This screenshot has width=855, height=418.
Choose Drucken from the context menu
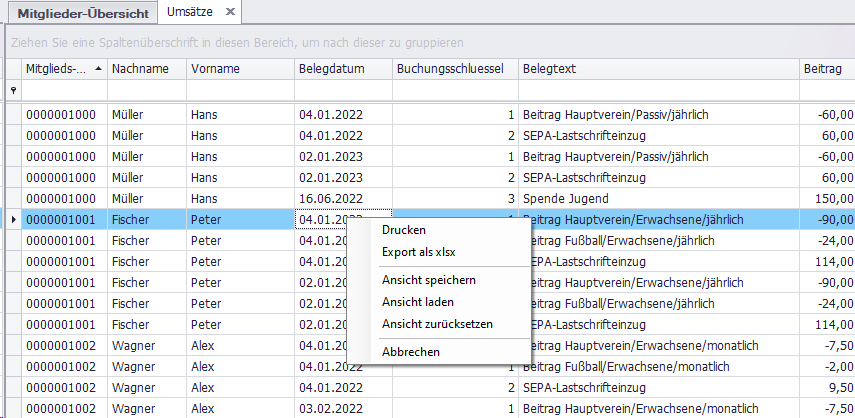click(x=404, y=230)
